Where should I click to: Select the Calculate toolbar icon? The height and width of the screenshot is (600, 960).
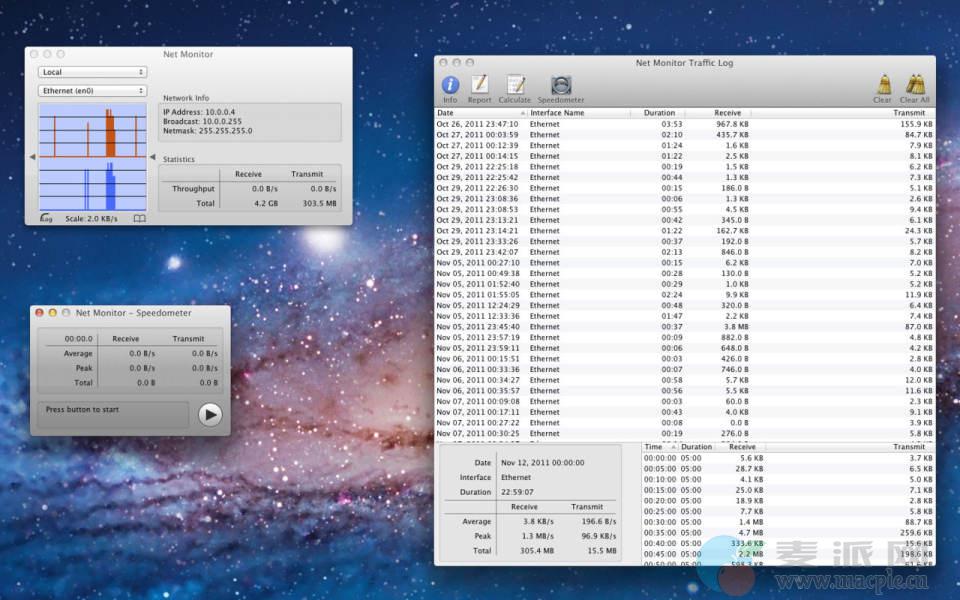click(x=515, y=86)
